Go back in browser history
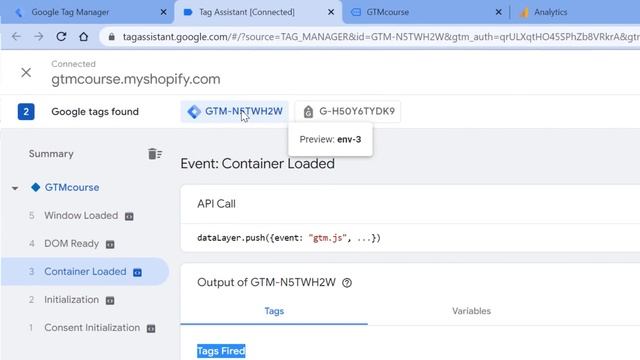Image resolution: width=640 pixels, height=360 pixels. pyautogui.click(x=16, y=37)
